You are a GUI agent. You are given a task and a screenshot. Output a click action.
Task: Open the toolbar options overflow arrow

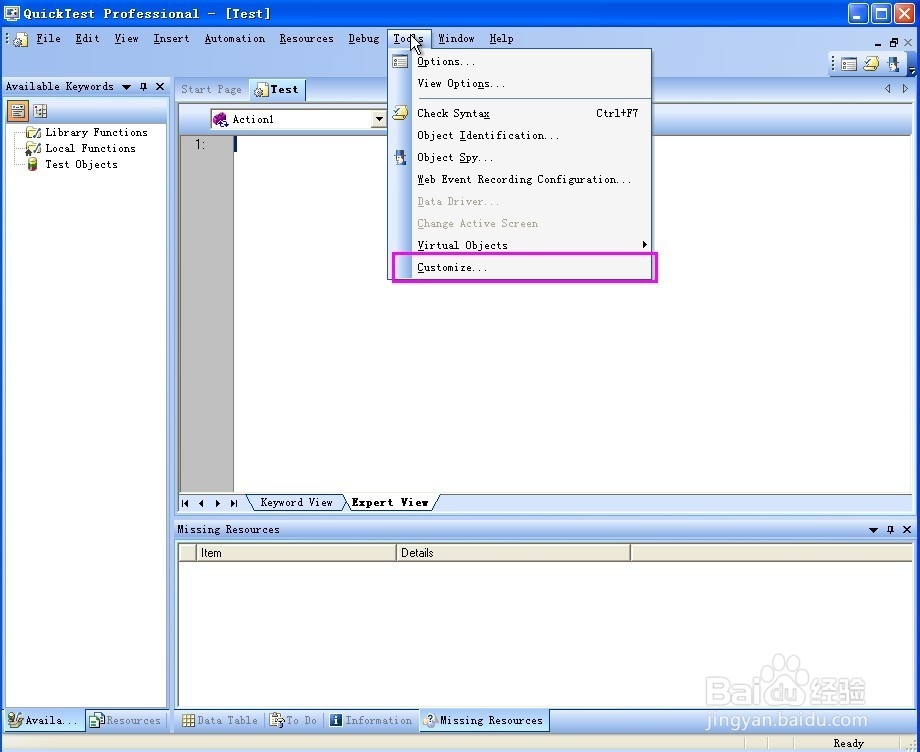tap(912, 70)
